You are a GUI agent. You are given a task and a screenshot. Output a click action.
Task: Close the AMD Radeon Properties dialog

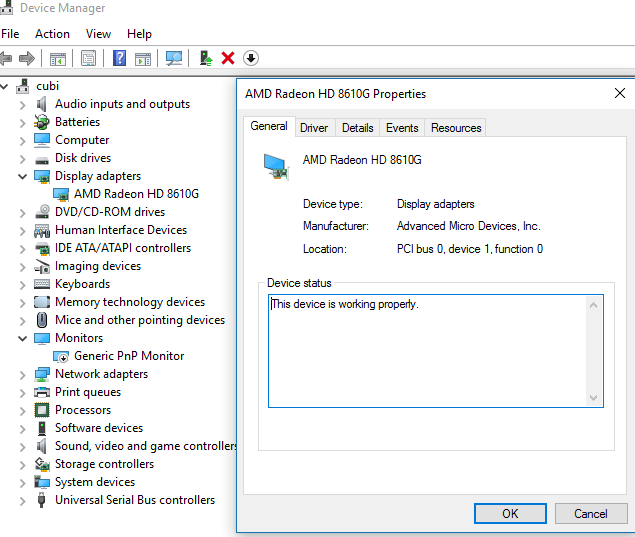pos(620,93)
